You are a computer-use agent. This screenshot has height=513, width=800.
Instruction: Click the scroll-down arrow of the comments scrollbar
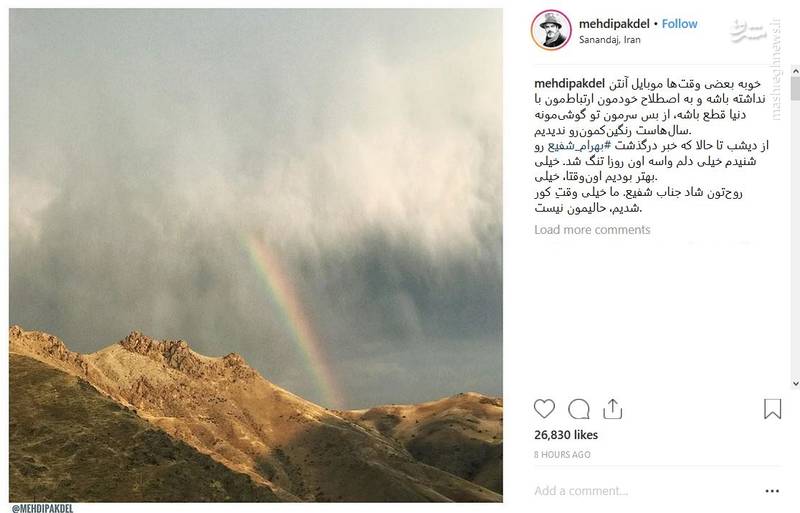click(795, 383)
